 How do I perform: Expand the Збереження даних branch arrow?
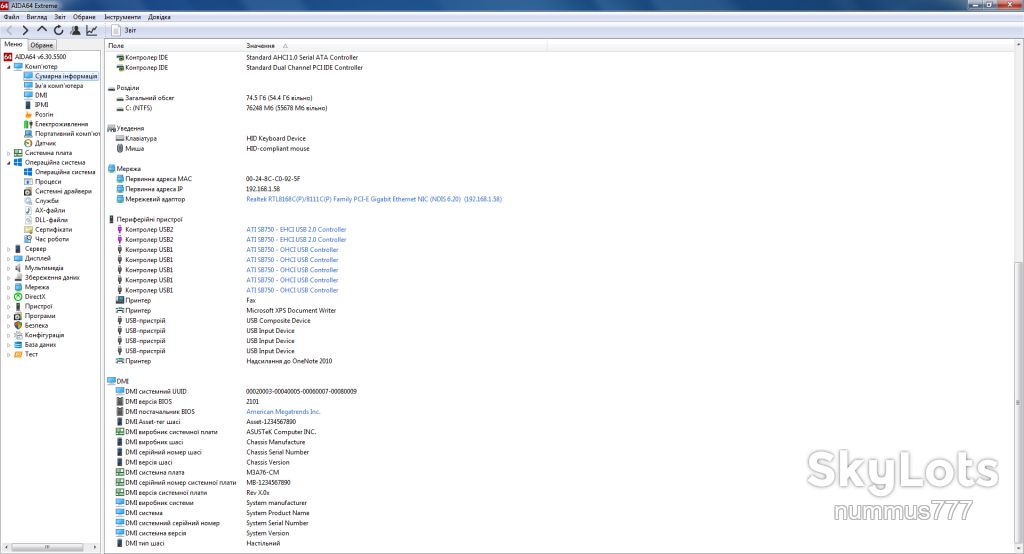[x=8, y=278]
